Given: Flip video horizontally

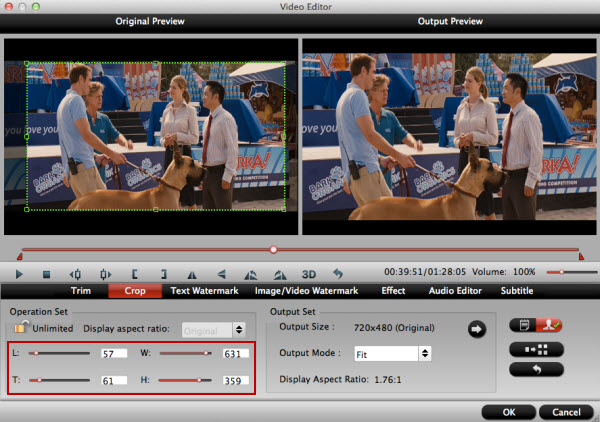Looking at the screenshot, I should click(x=192, y=274).
